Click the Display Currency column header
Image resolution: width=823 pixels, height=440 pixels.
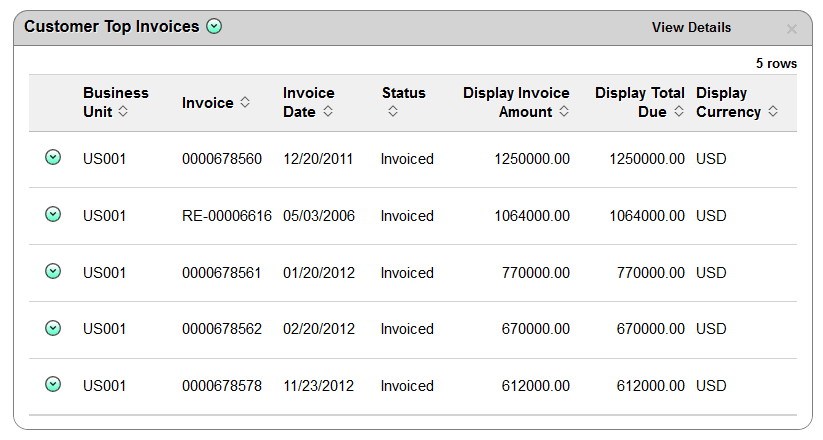(737, 102)
